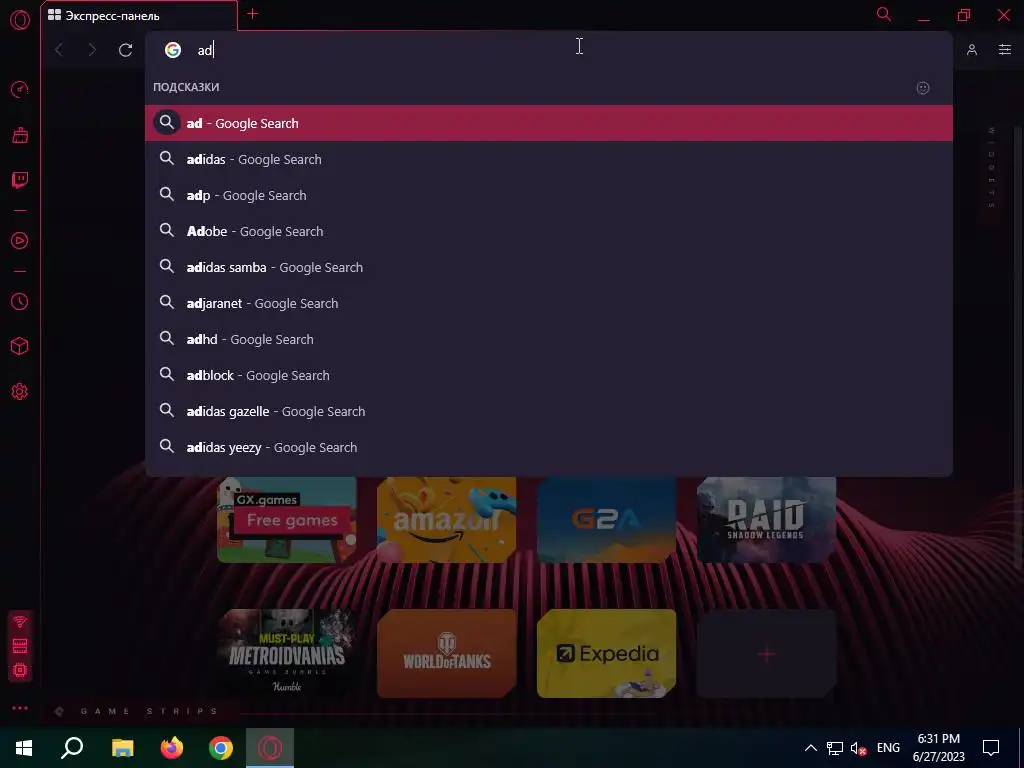Open the Player icon in sidebar
Screen dimensions: 1024x768
click(20, 240)
